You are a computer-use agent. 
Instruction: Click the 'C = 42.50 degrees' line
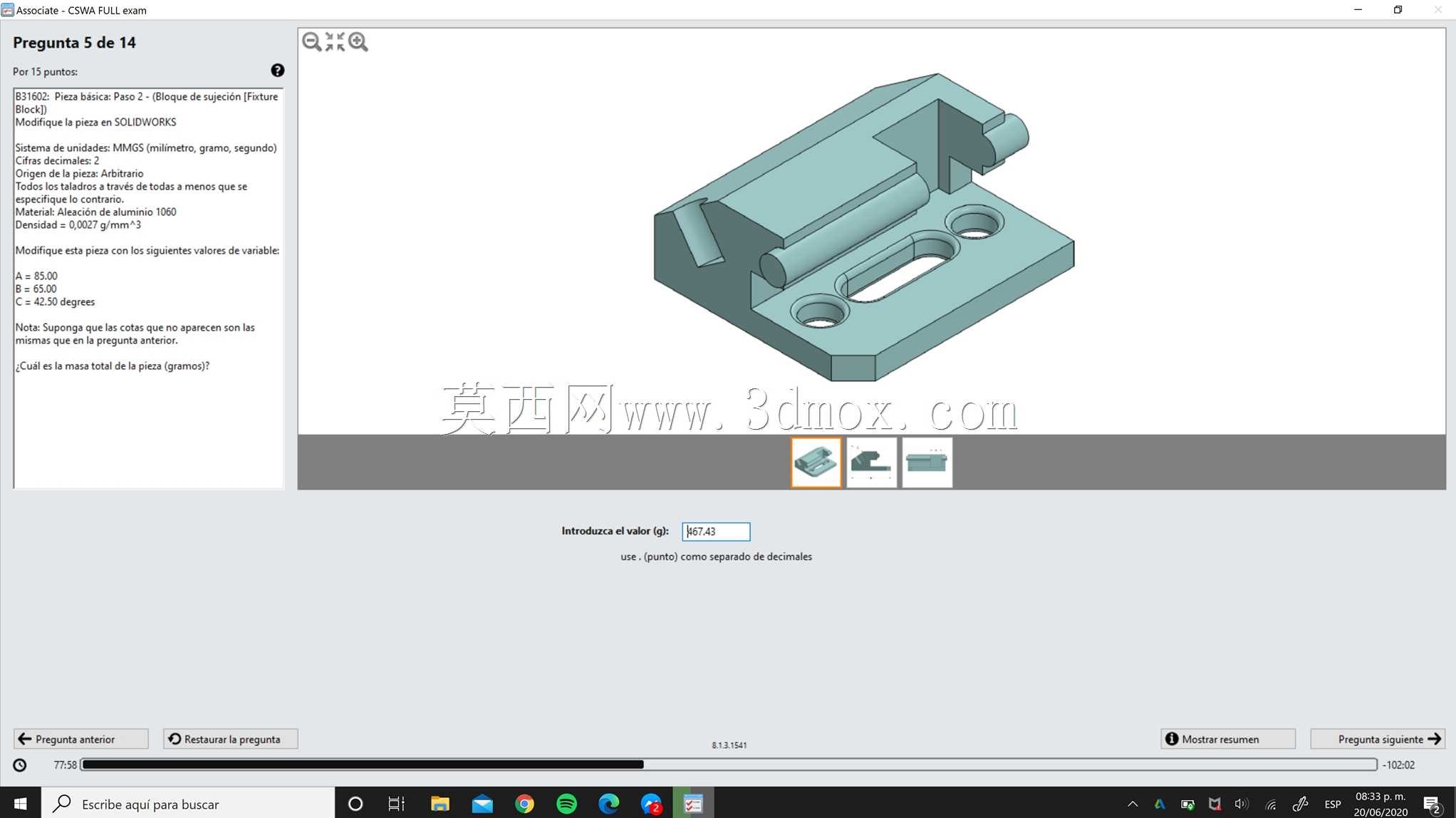tap(55, 302)
